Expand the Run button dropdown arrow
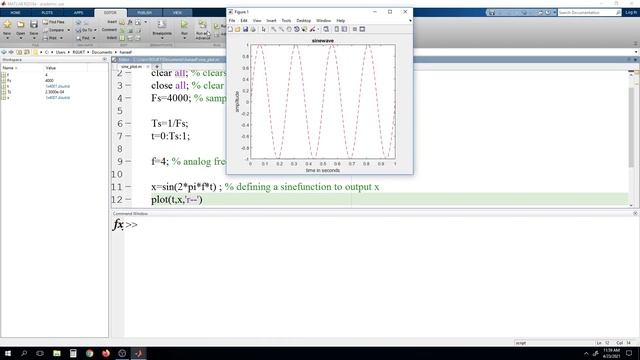This screenshot has width=640, height=360. click(x=184, y=38)
